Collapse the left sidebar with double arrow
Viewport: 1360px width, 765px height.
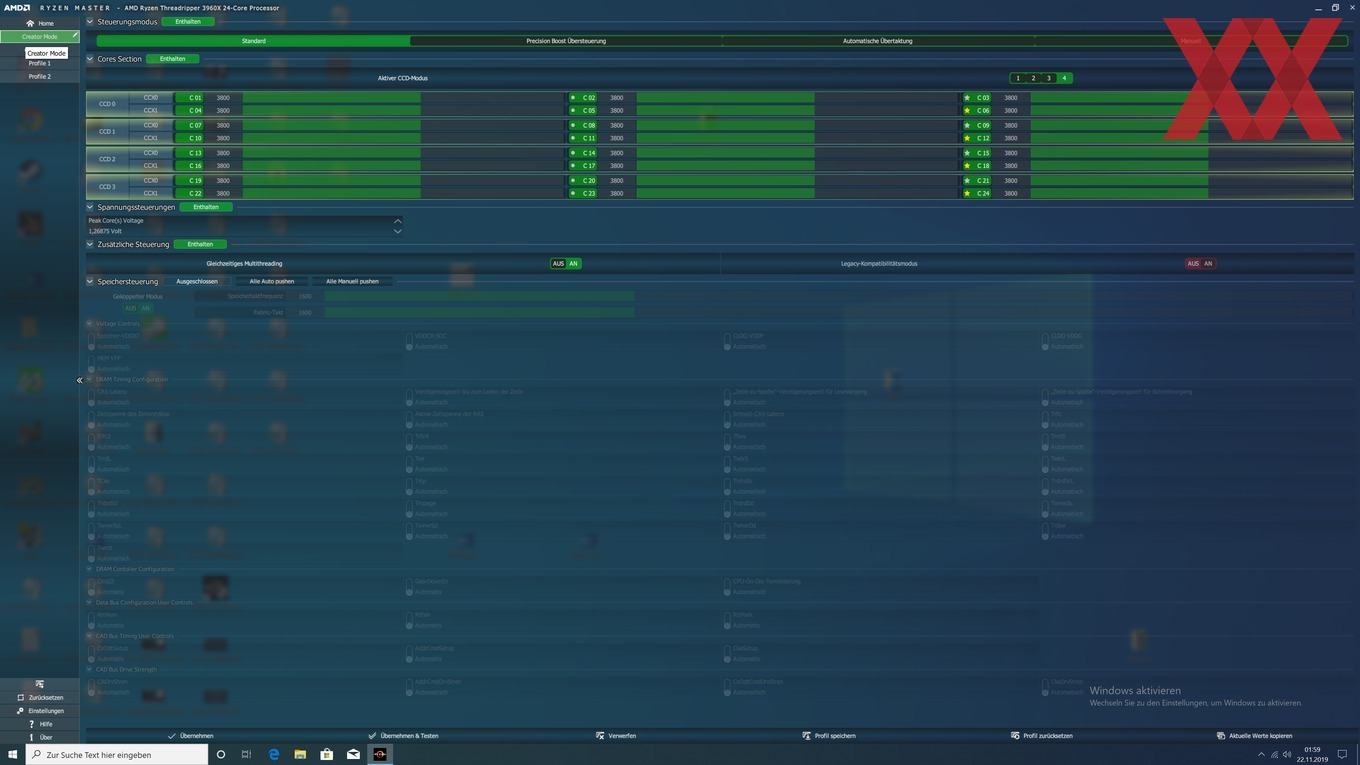pos(79,380)
